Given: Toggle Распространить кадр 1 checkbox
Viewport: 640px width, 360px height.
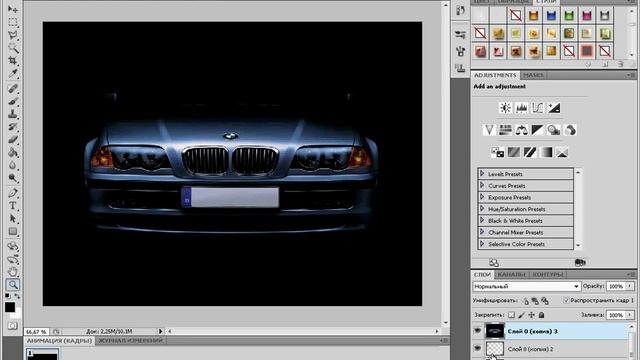Looking at the screenshot, I should coord(566,300).
